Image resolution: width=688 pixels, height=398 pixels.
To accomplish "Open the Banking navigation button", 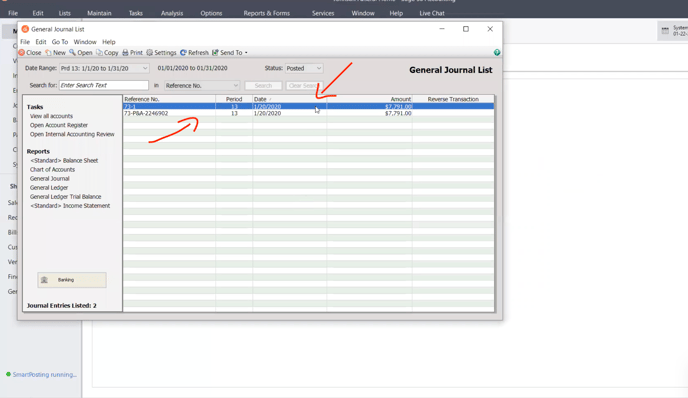I will pyautogui.click(x=72, y=280).
